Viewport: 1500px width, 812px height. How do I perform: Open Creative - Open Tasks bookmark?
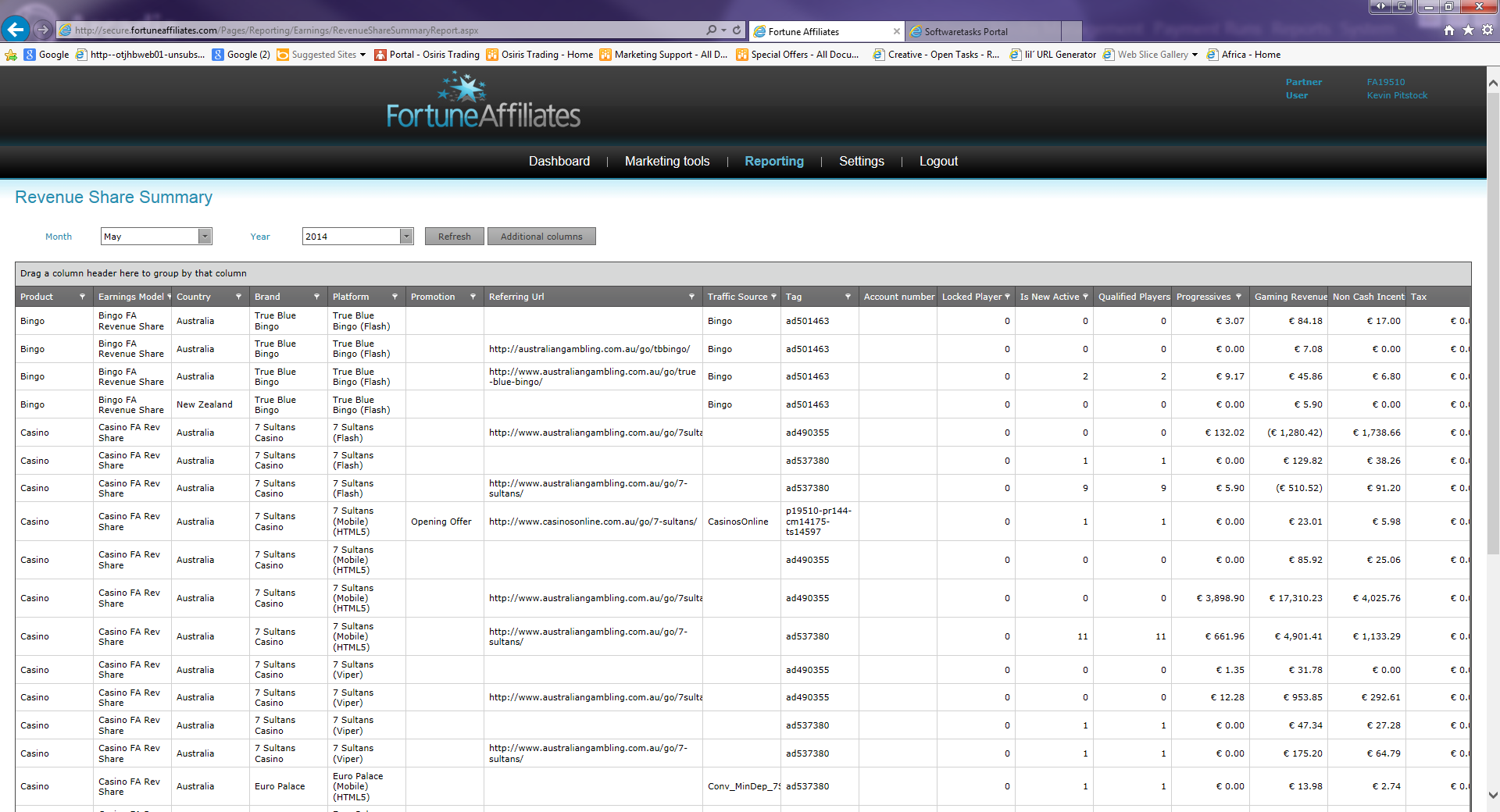(936, 55)
